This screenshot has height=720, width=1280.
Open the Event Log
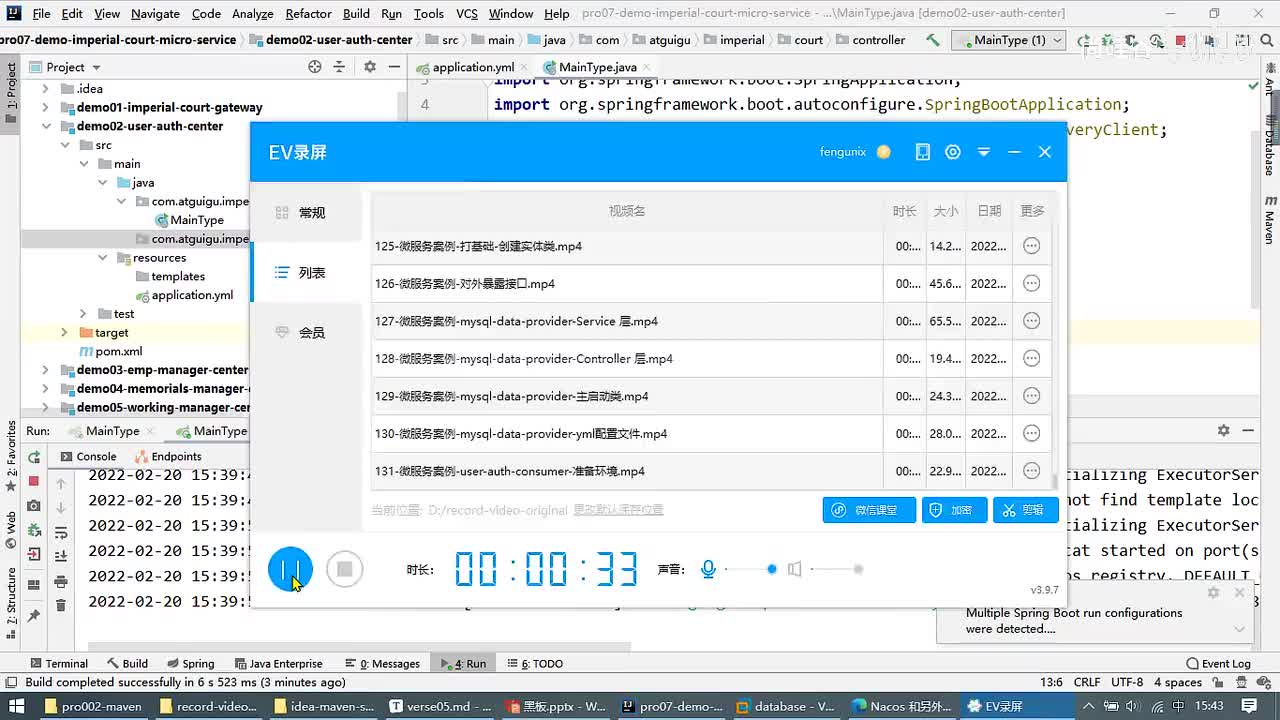coord(1218,663)
